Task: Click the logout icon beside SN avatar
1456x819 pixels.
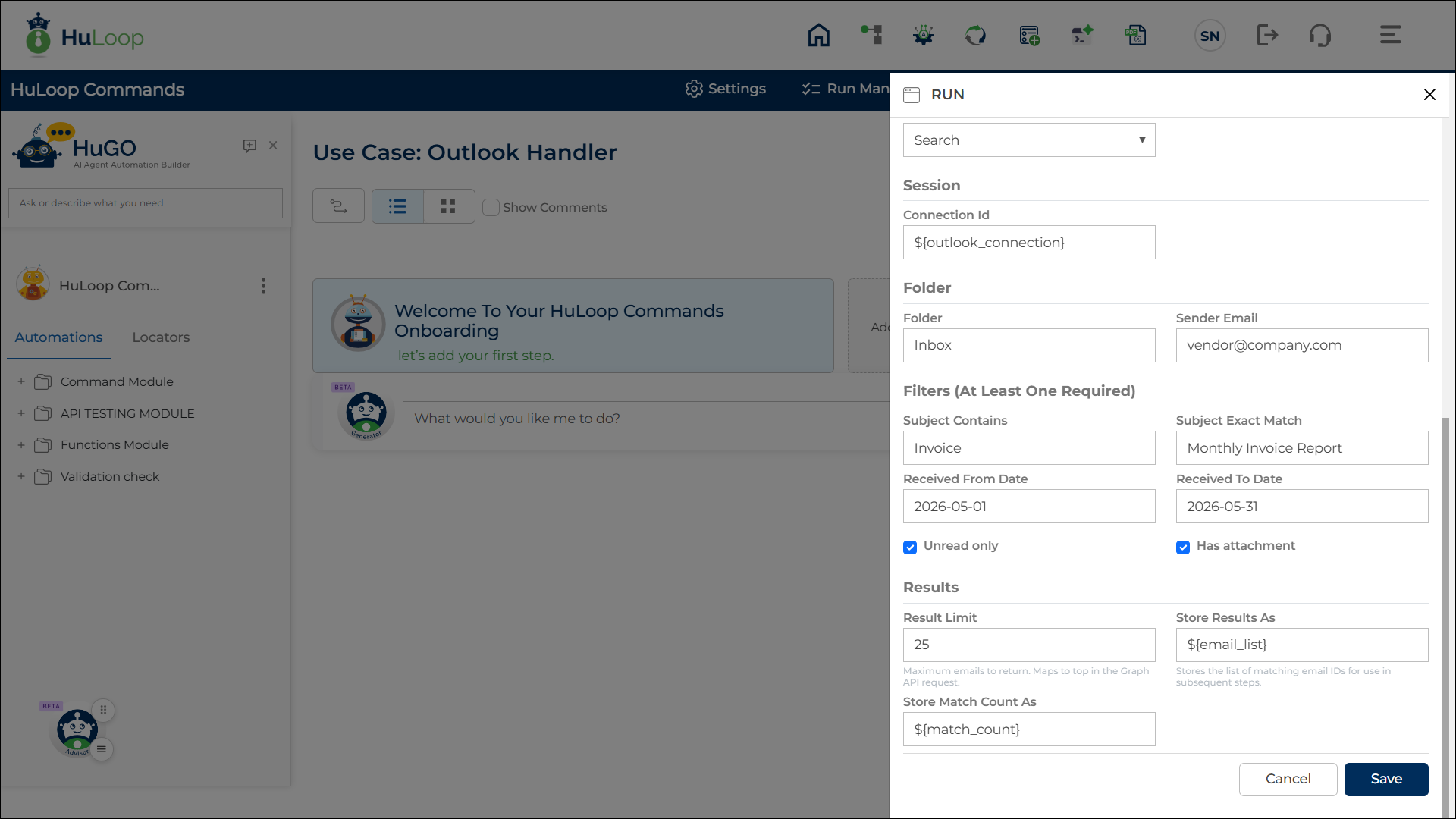Action: [1267, 35]
